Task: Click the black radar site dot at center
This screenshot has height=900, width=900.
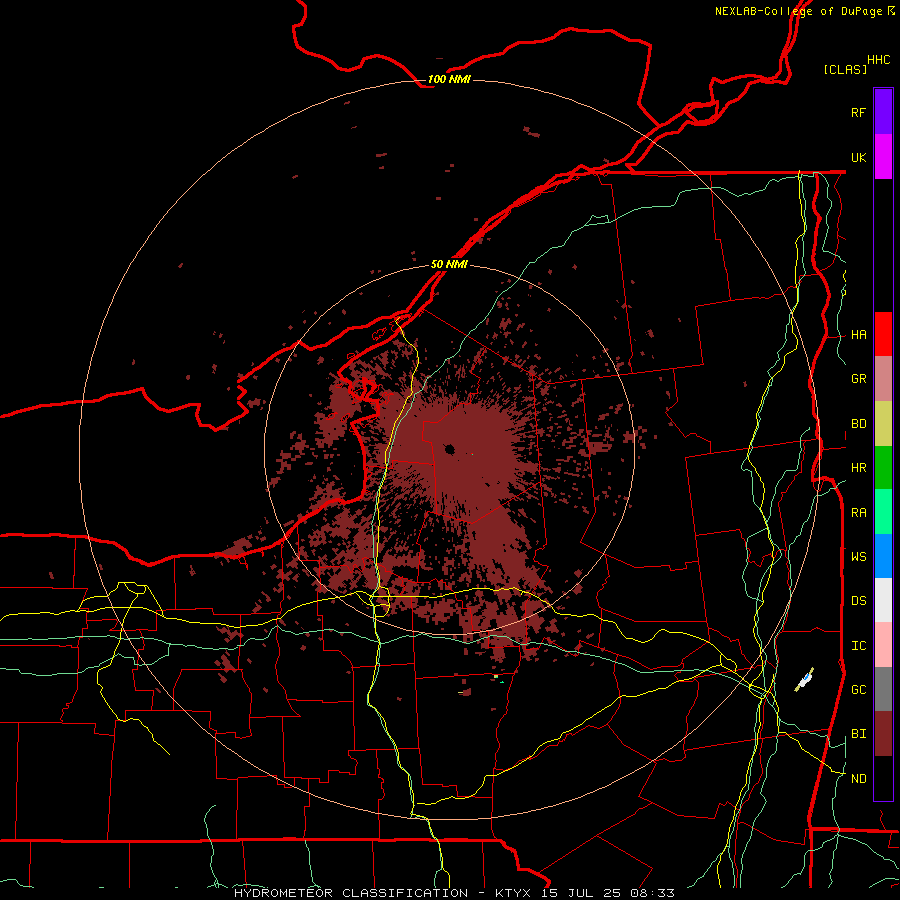Action: point(450,449)
